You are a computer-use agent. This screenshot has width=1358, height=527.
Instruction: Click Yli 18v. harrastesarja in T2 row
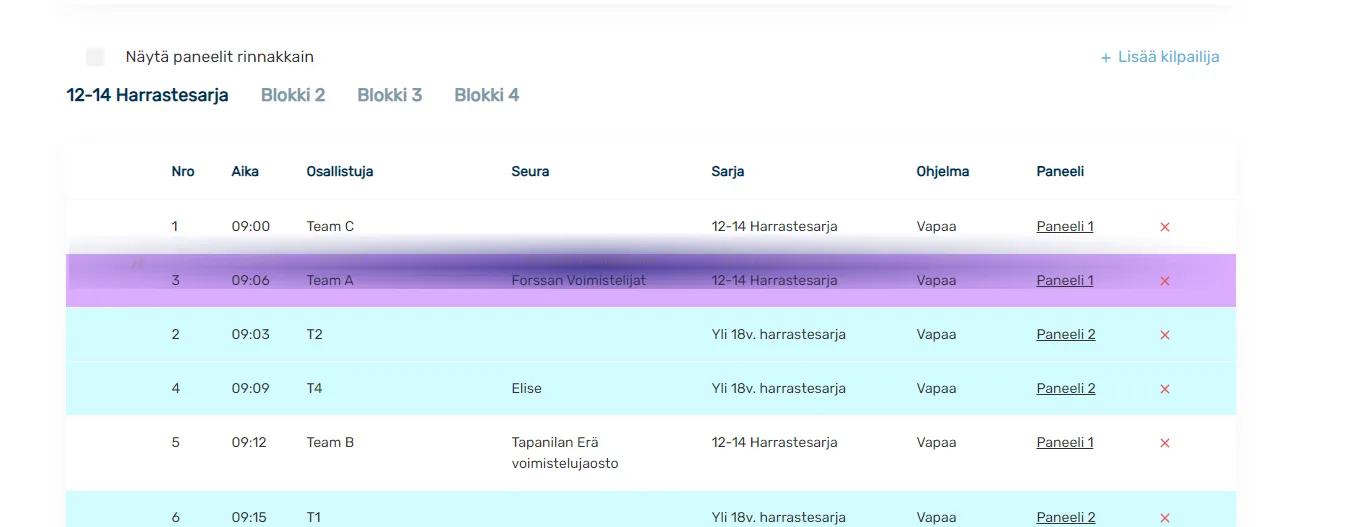[x=779, y=334]
